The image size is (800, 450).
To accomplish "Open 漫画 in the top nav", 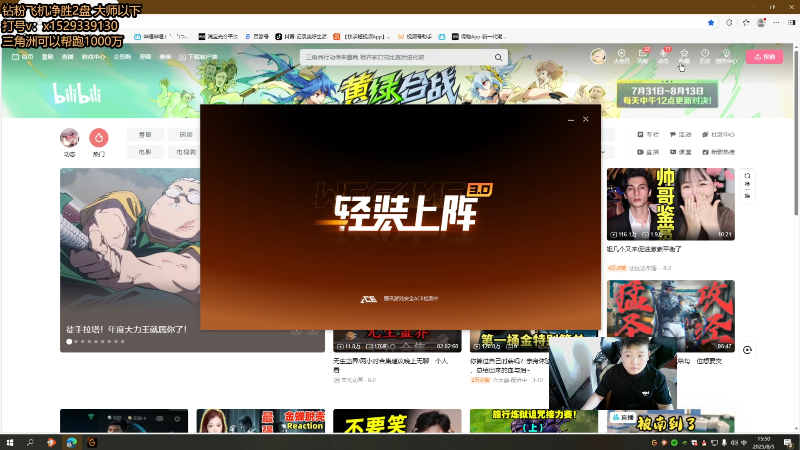I will 145,57.
